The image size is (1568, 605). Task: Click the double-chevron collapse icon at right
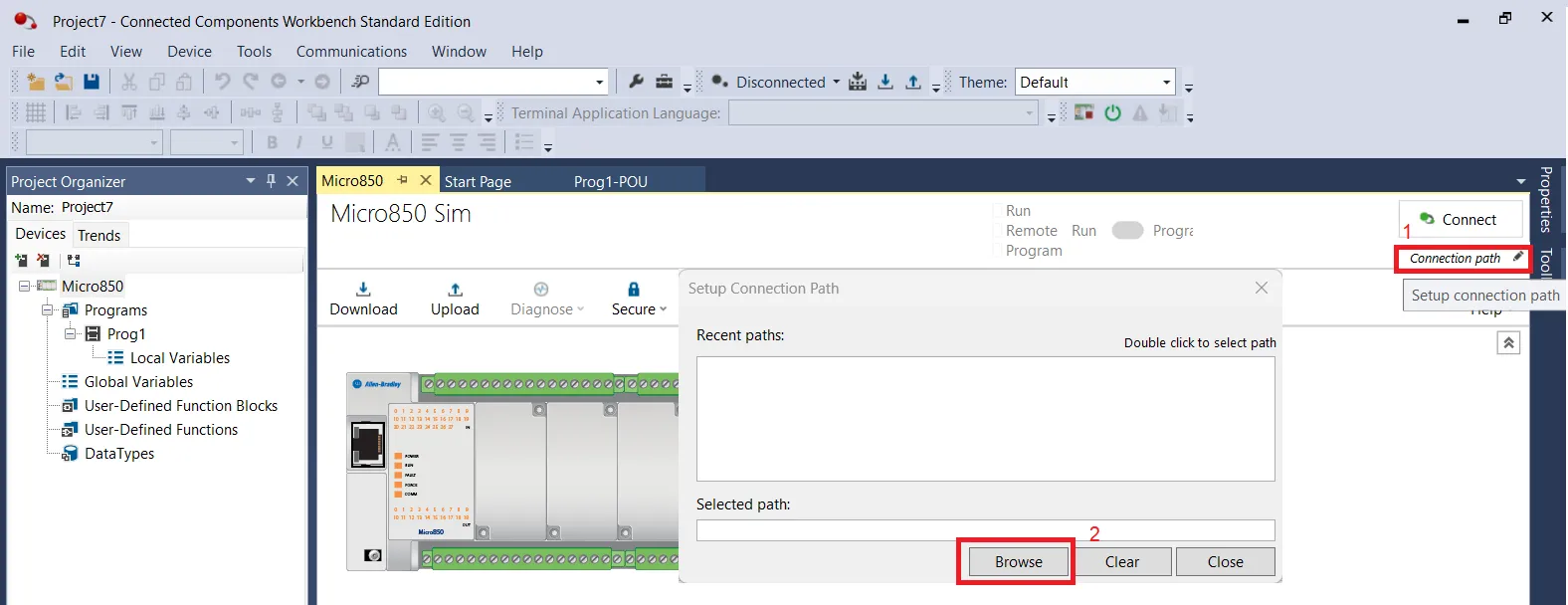[x=1508, y=343]
